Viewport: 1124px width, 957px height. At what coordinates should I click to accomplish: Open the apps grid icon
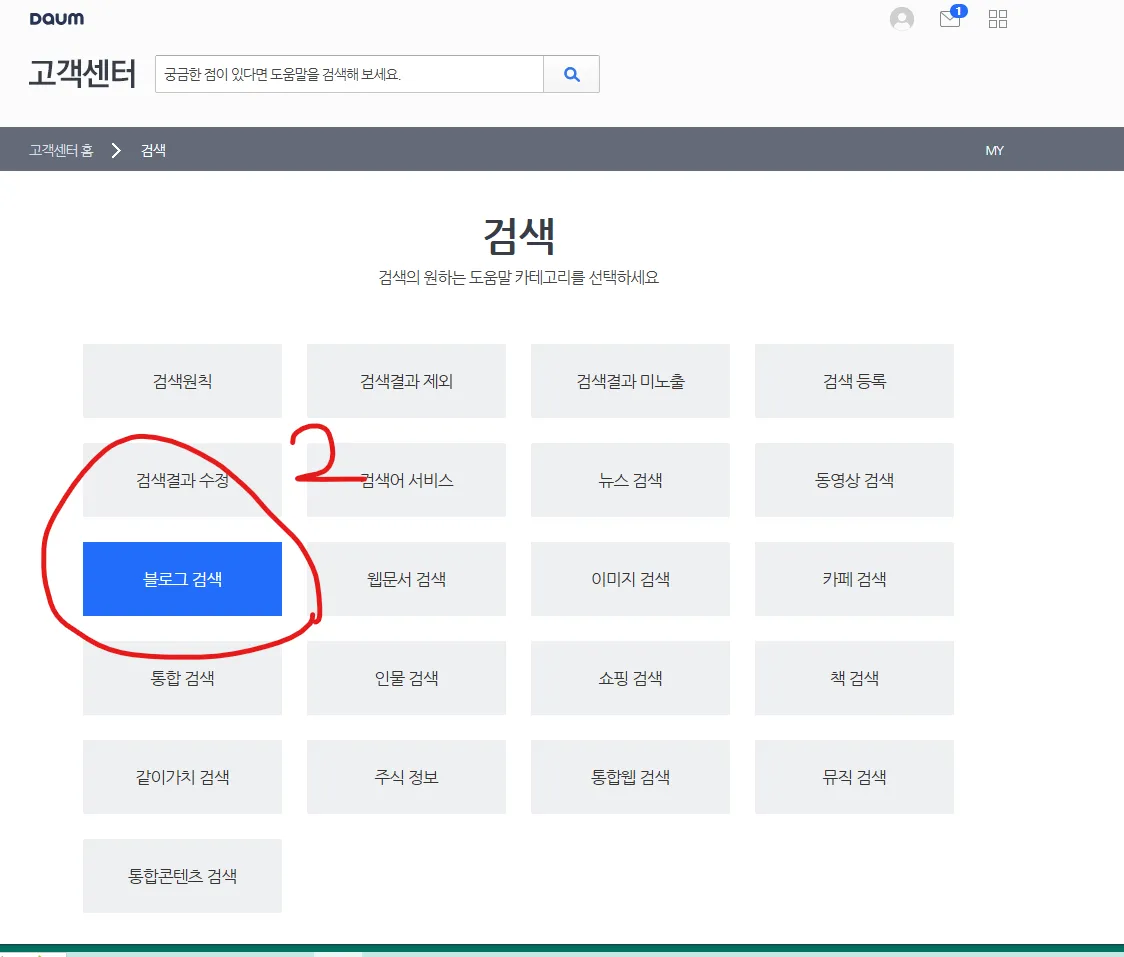[997, 18]
